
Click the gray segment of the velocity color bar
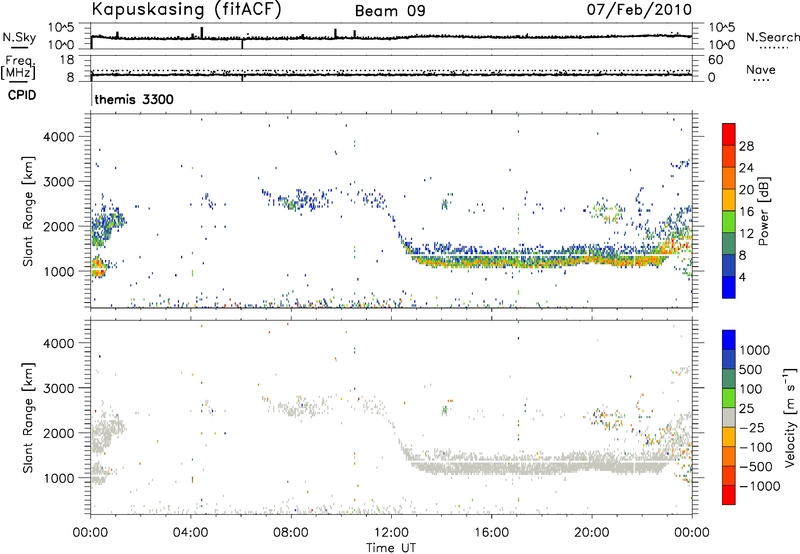(x=729, y=417)
